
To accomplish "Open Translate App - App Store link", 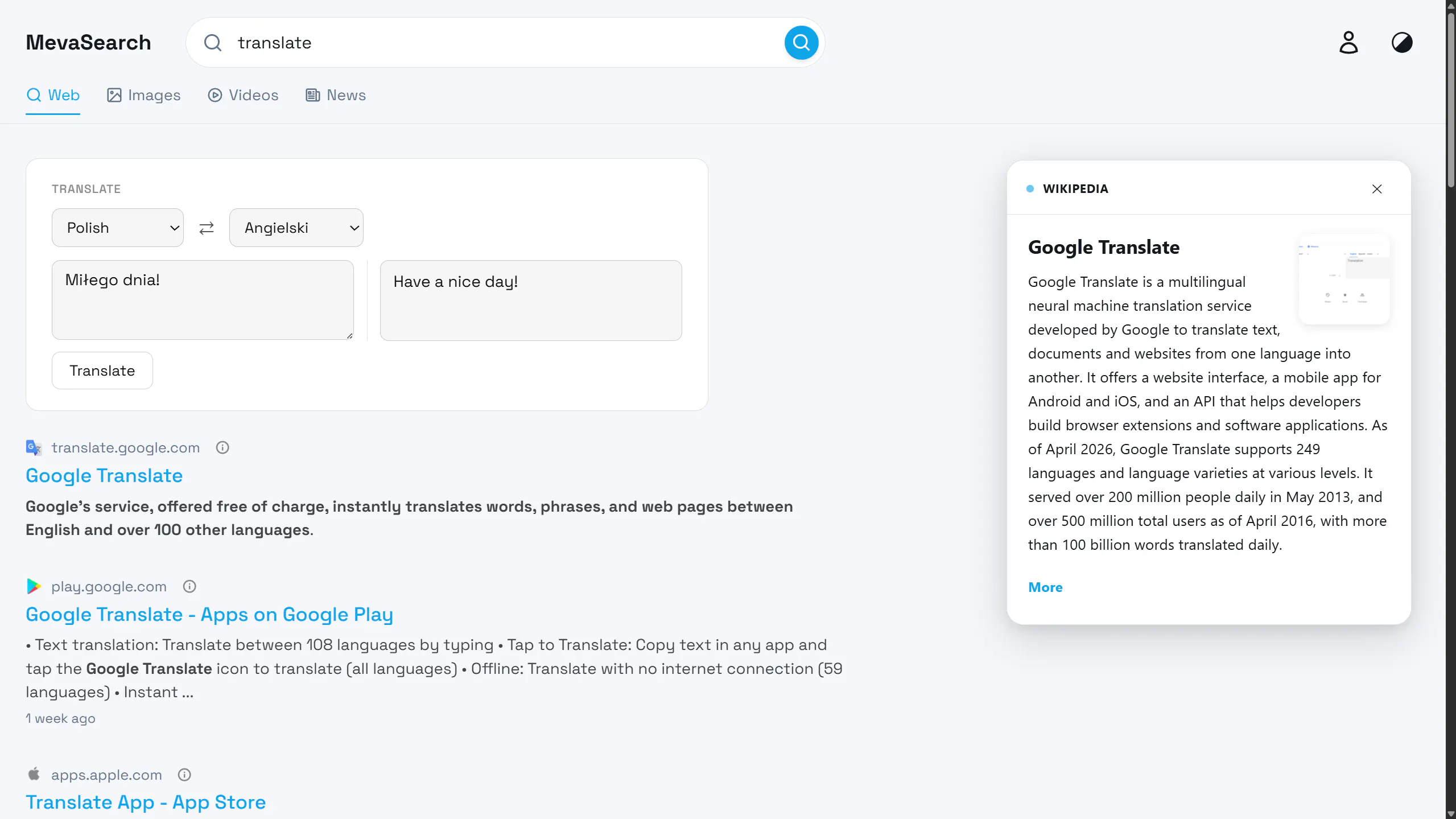I will point(146,802).
